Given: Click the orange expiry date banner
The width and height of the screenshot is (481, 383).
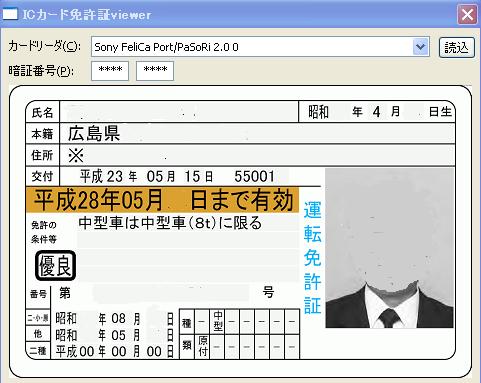Looking at the screenshot, I should [162, 200].
